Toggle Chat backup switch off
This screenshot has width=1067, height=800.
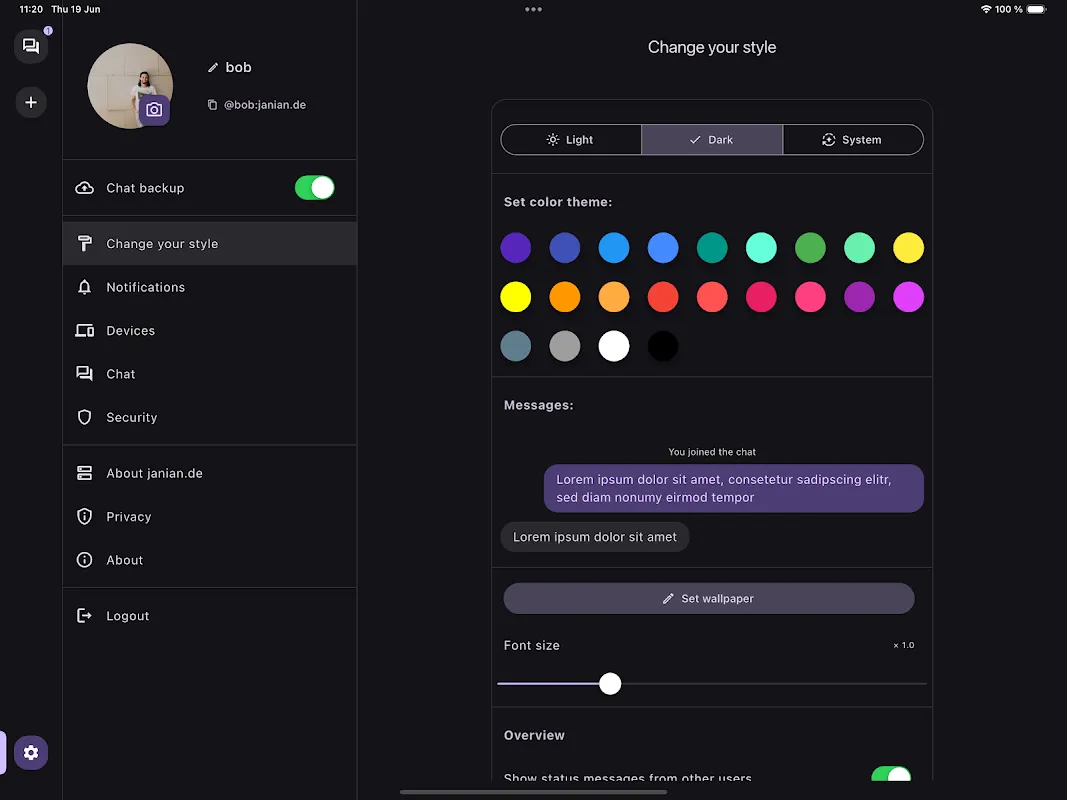[x=314, y=188]
